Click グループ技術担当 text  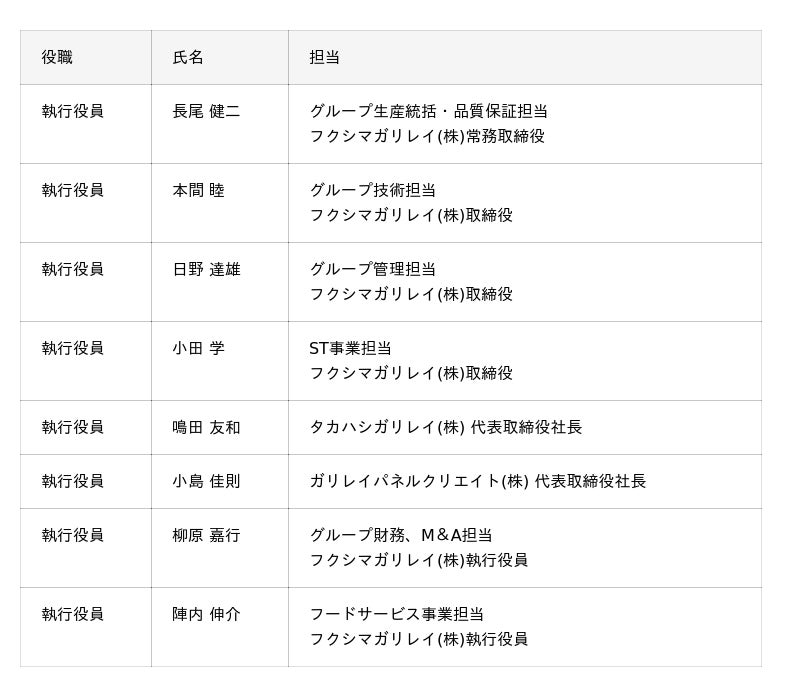372,191
